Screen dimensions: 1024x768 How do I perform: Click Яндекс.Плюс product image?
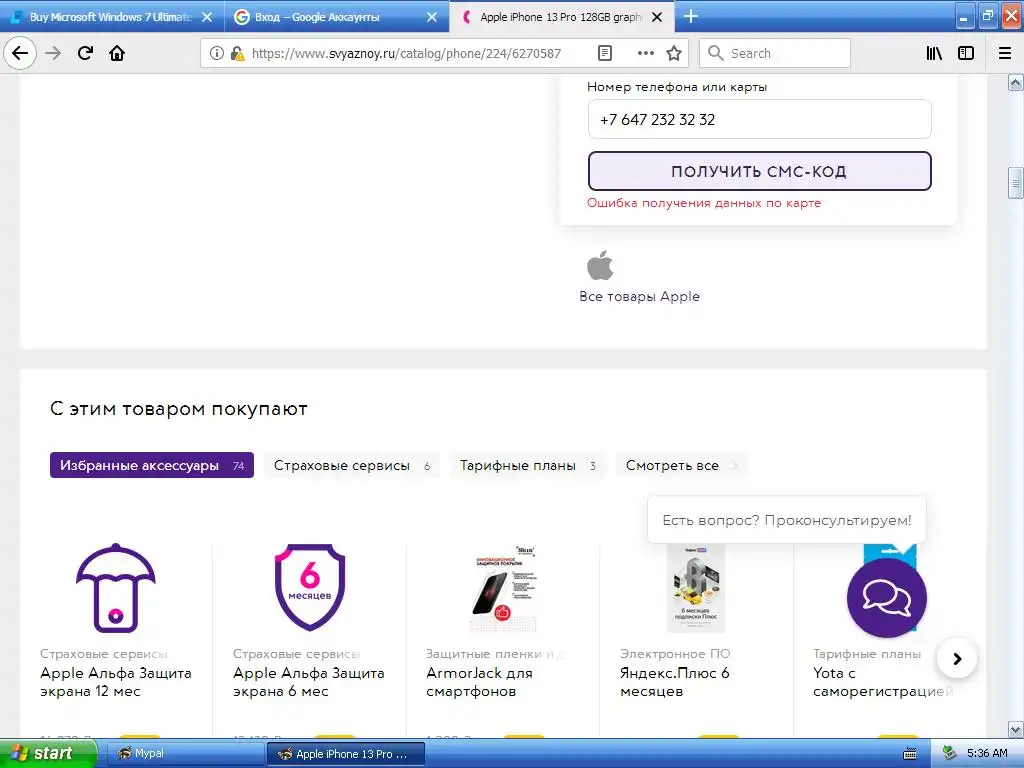696,588
